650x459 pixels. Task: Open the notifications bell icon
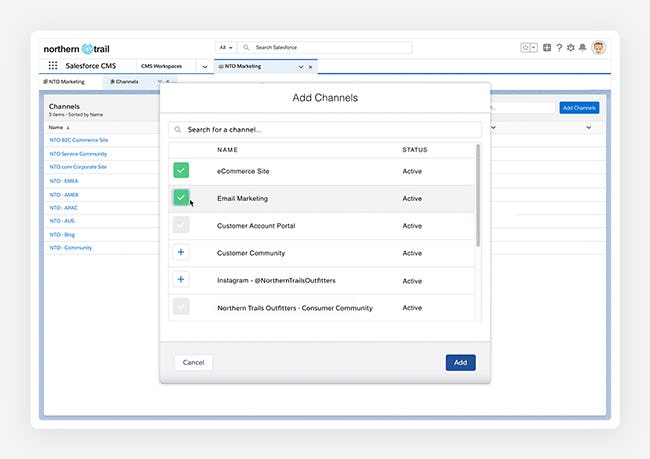coord(582,48)
